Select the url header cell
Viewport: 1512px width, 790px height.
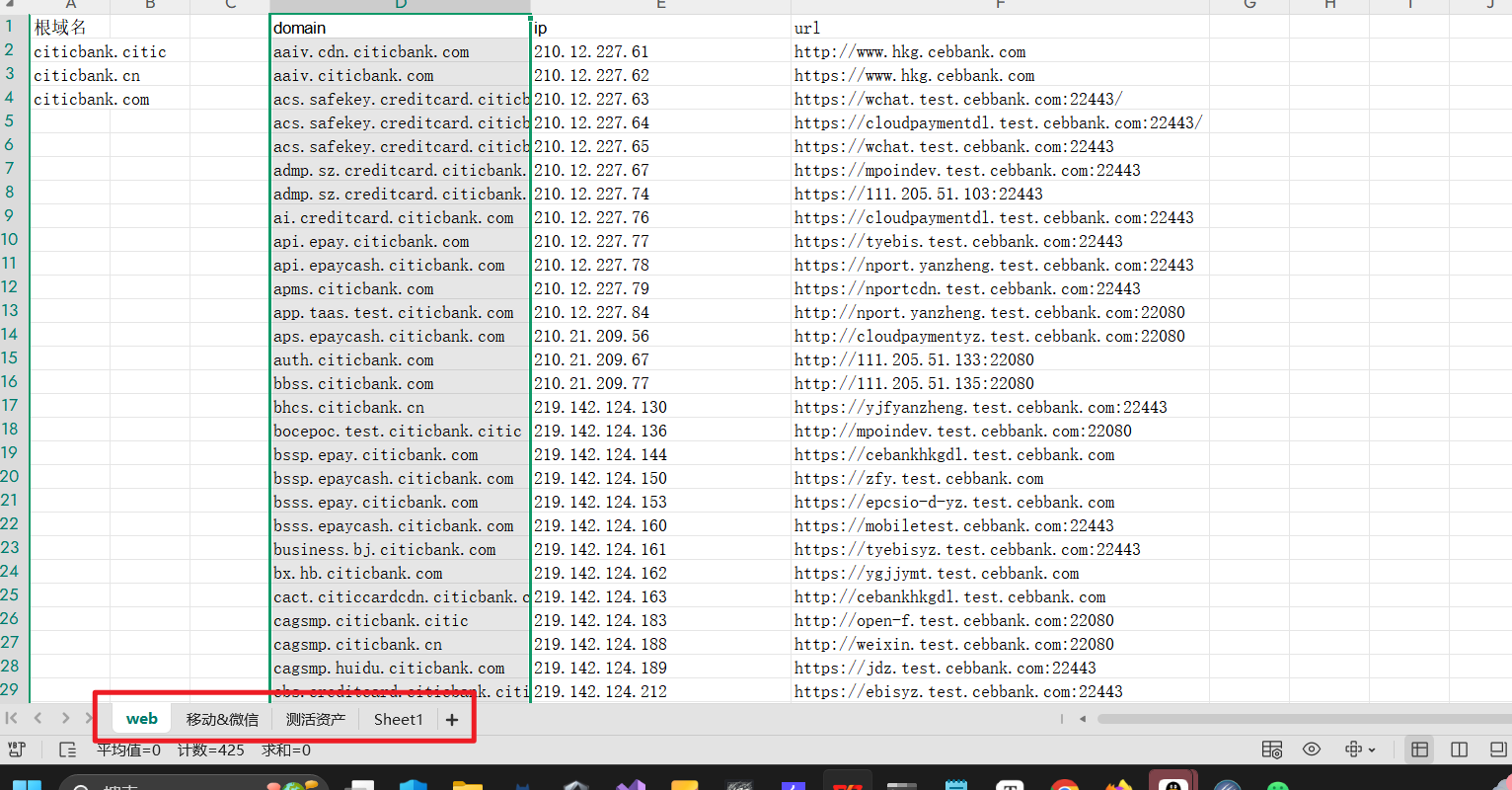[1000, 28]
